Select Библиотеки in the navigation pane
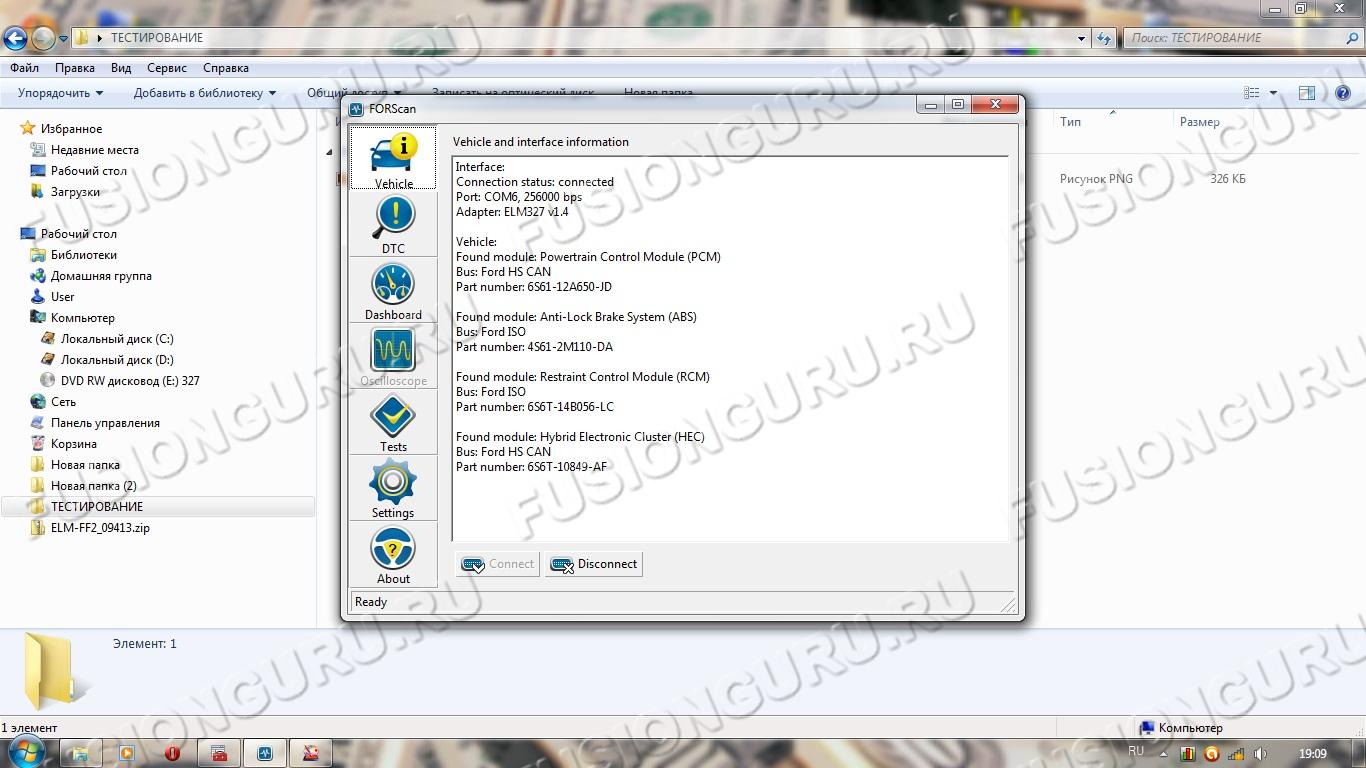The width and height of the screenshot is (1366, 768). coord(84,255)
